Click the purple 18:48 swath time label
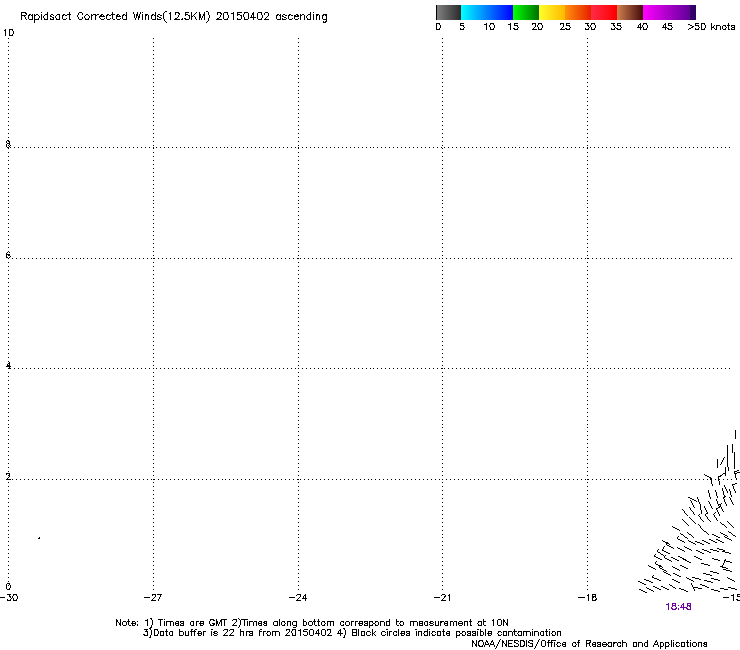Screen dimensions: 740x650 point(678,607)
